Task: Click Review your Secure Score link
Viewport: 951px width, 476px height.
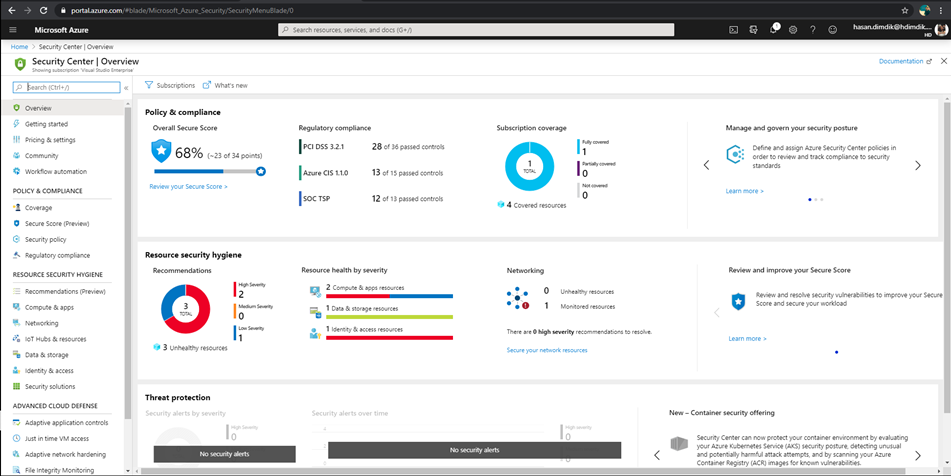Action: point(188,187)
